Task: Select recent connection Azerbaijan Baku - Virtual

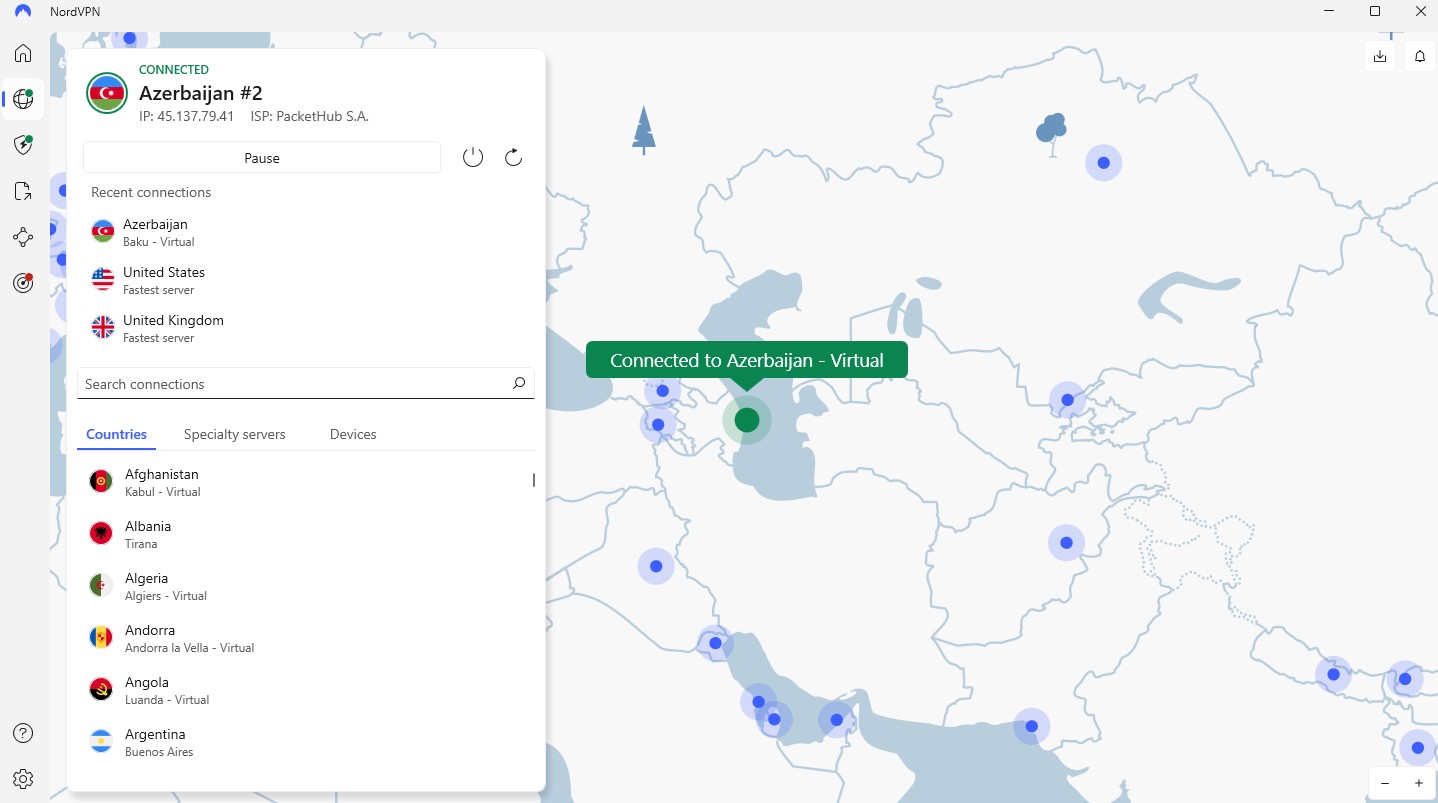Action: coord(306,232)
